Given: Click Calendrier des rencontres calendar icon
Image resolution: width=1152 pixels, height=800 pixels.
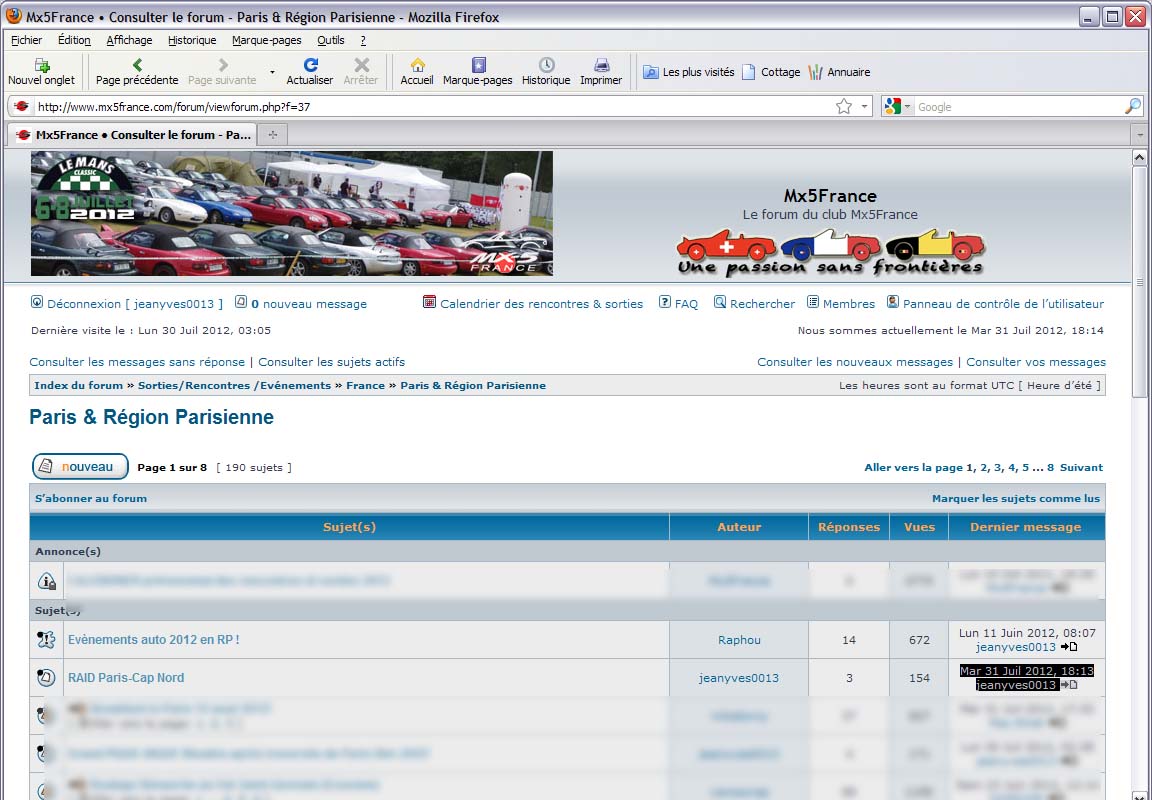Looking at the screenshot, I should (430, 302).
